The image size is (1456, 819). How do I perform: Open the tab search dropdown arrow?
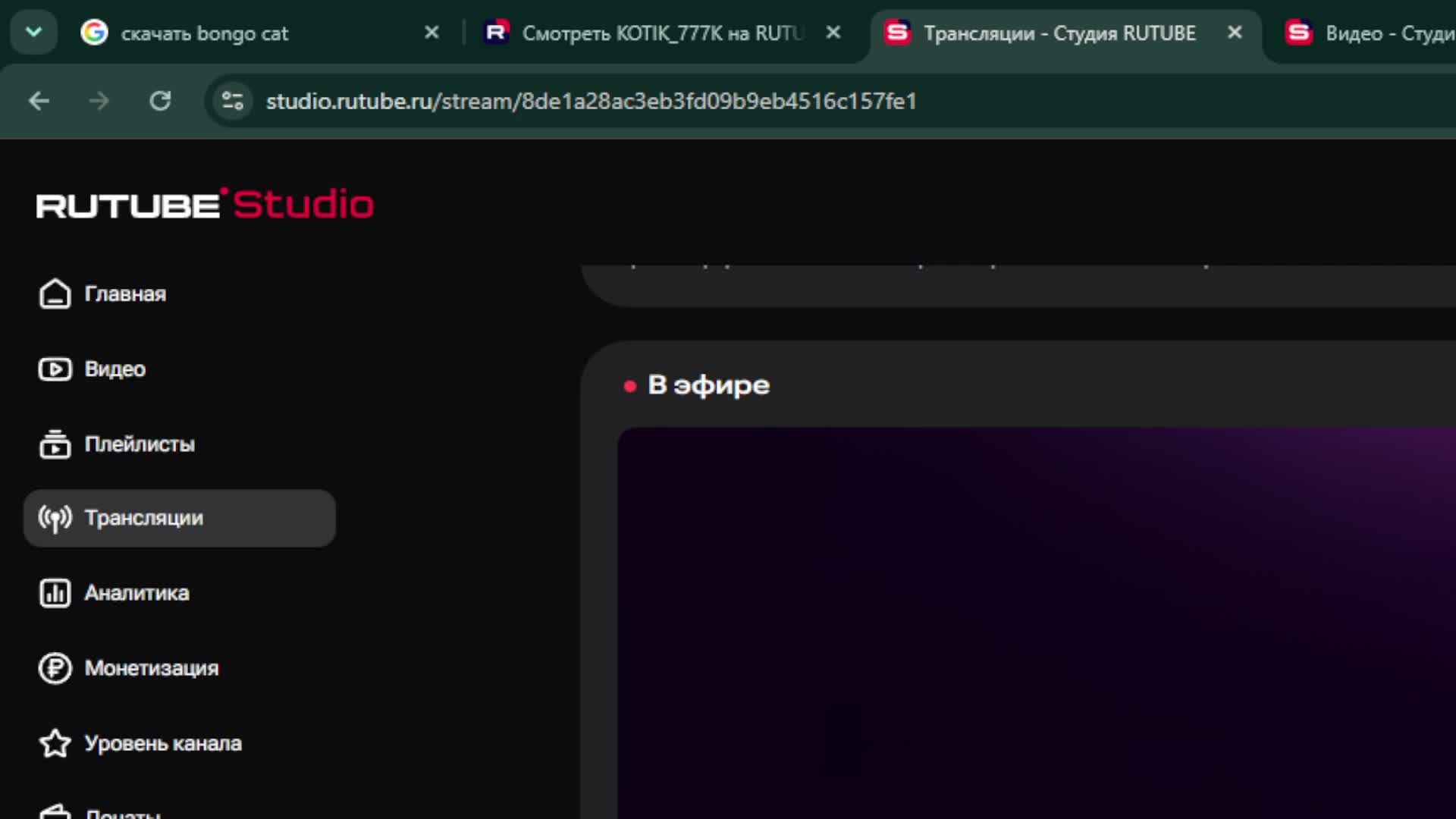(x=33, y=32)
